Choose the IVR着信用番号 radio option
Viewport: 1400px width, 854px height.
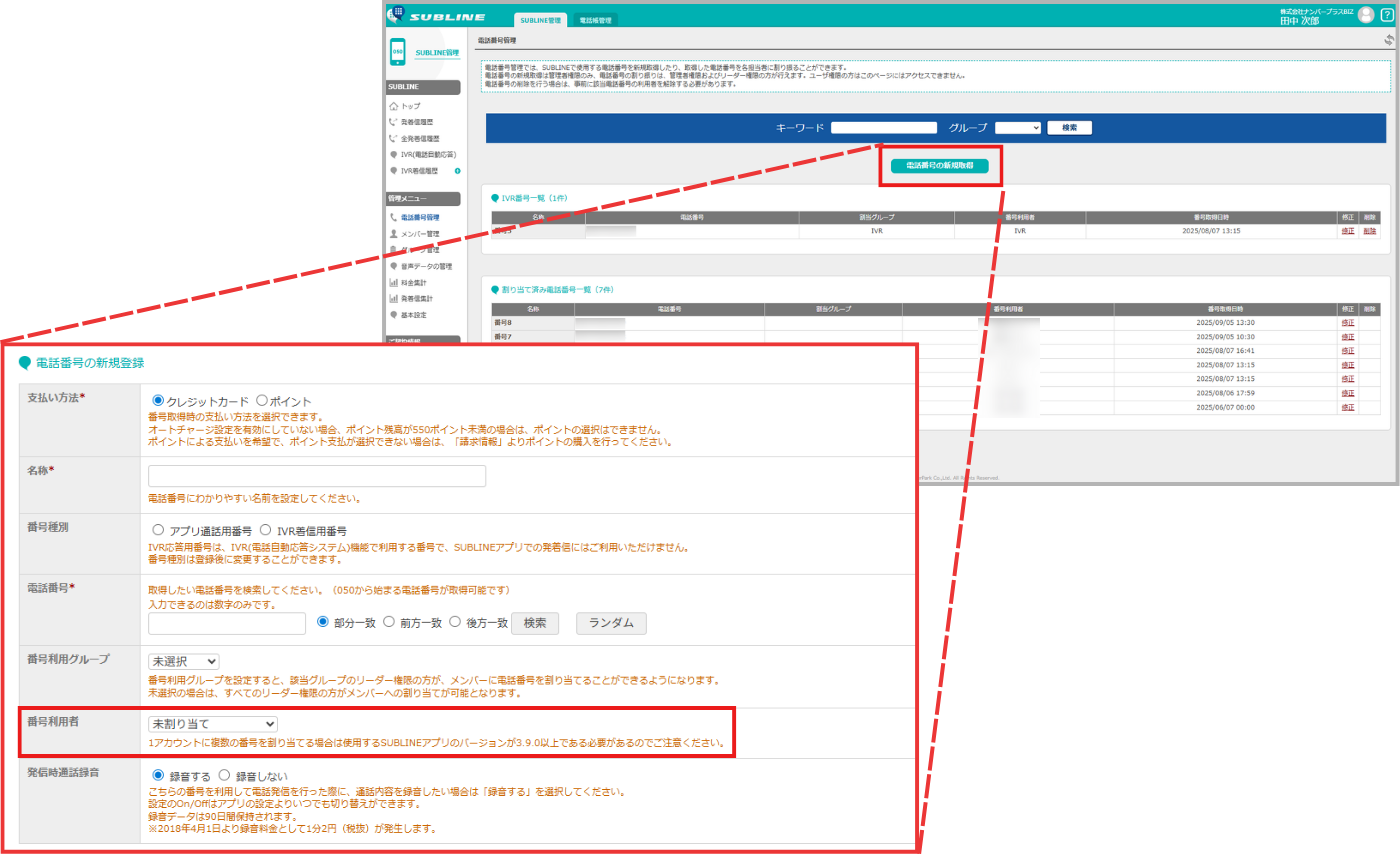(266, 530)
